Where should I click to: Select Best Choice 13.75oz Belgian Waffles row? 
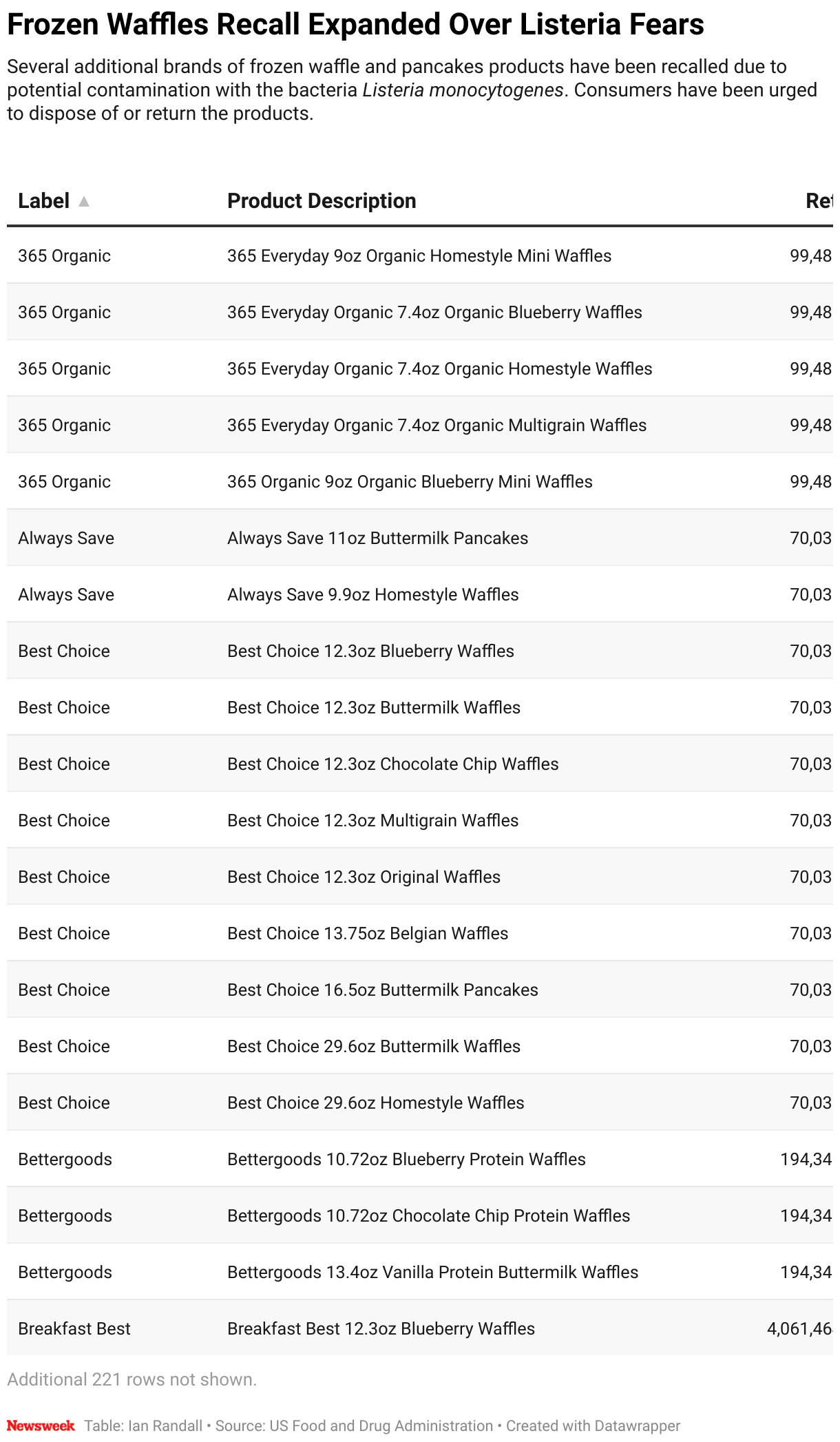(368, 933)
